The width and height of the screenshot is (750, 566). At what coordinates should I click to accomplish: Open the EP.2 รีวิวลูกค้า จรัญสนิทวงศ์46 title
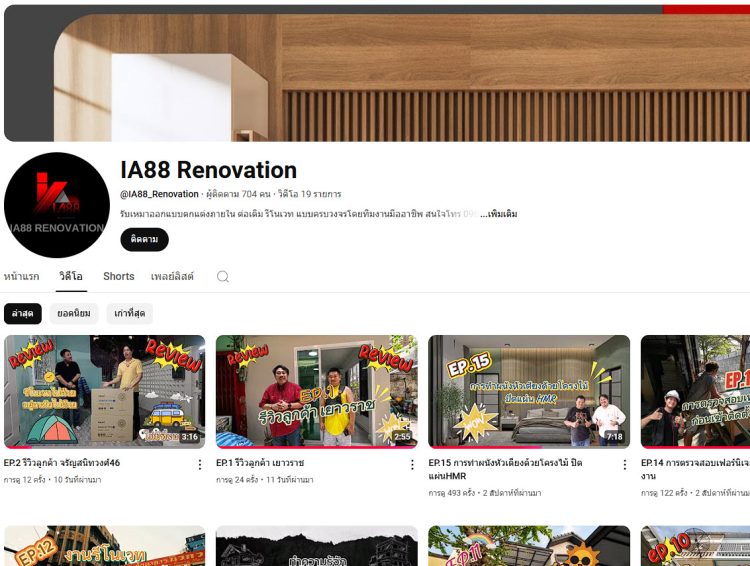pyautogui.click(x=62, y=463)
